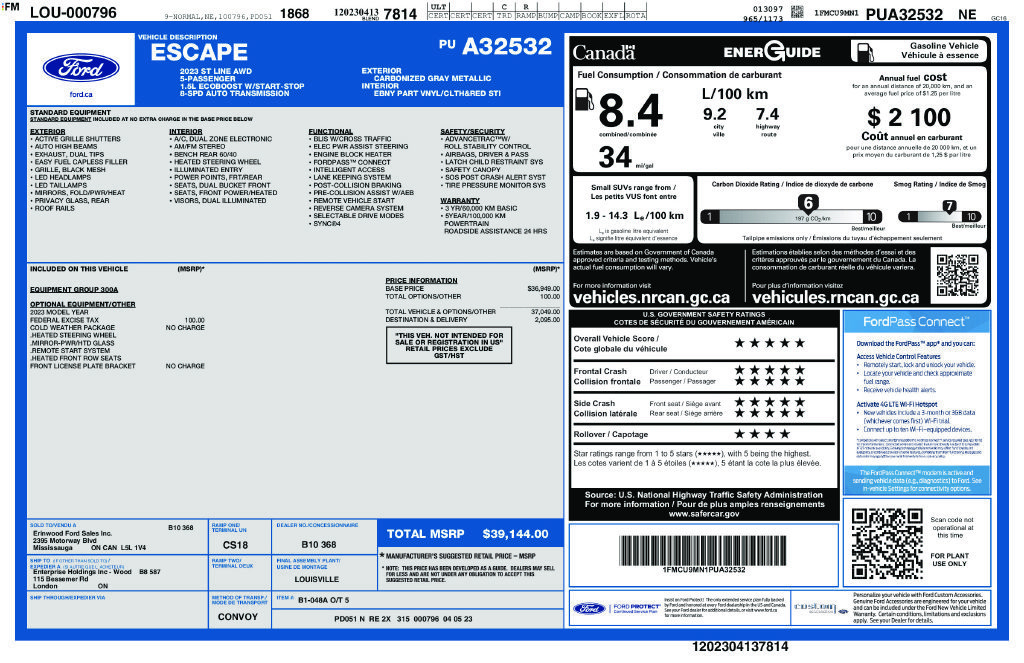Click the 'FRONT LICENSE PLATE BRACKET' line
The image size is (1024, 663).
coord(82,366)
